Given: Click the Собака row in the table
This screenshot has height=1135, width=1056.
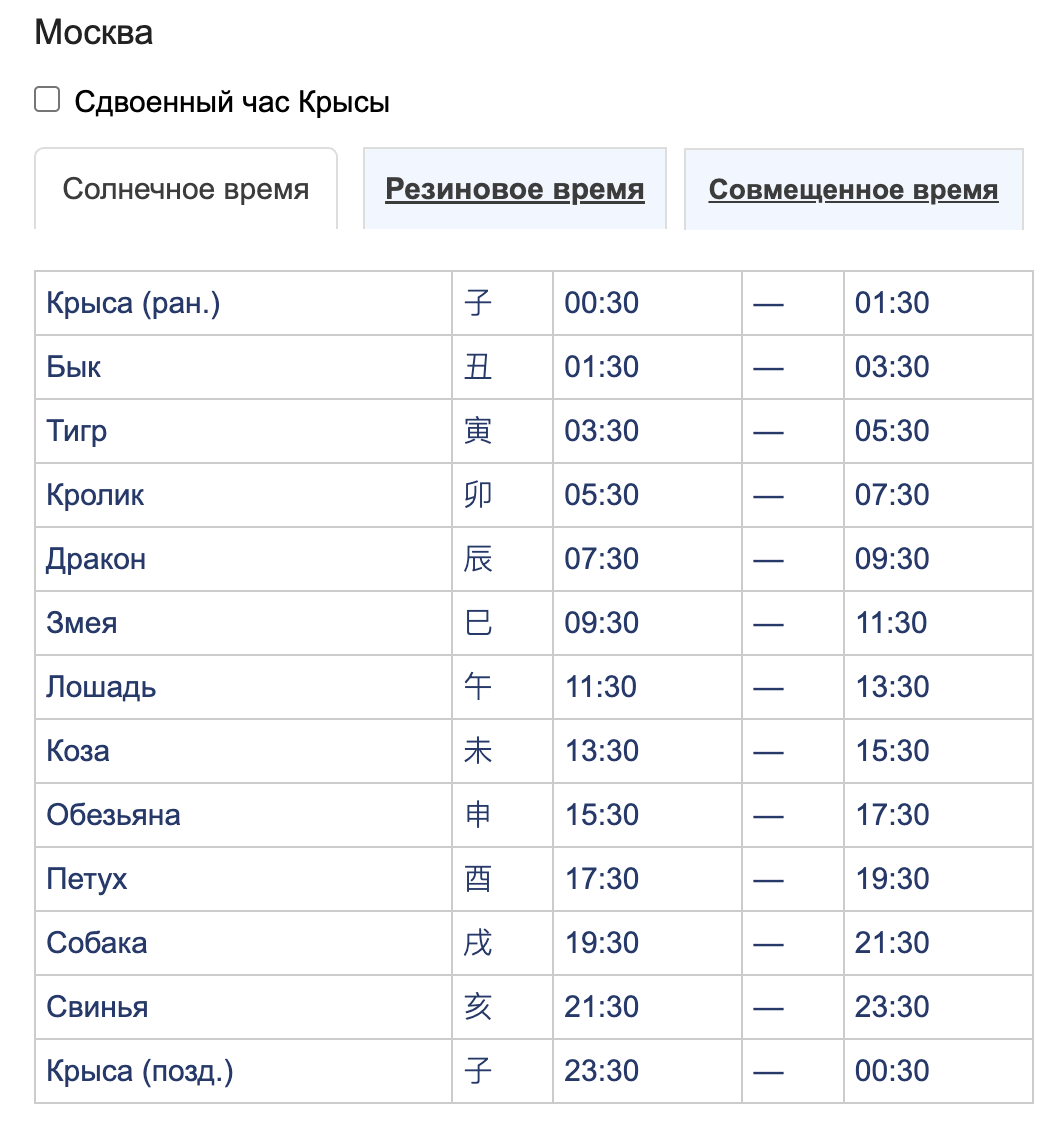Looking at the screenshot, I should point(94,943).
